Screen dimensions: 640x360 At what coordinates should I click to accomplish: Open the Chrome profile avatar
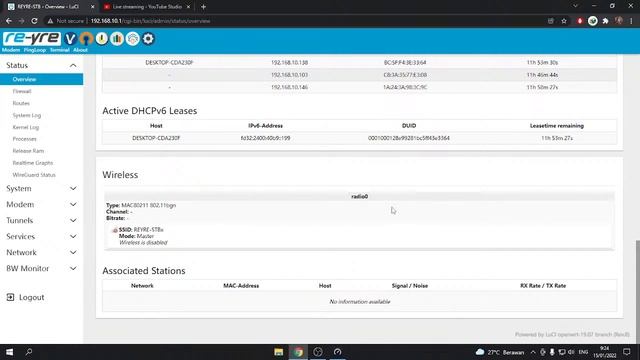coord(619,21)
